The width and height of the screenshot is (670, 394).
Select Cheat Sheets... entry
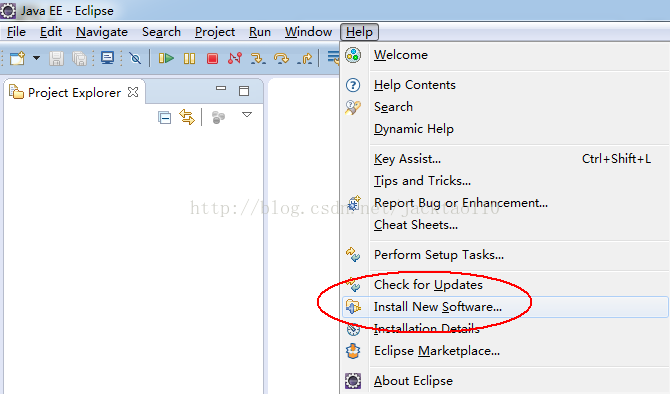(x=505, y=225)
